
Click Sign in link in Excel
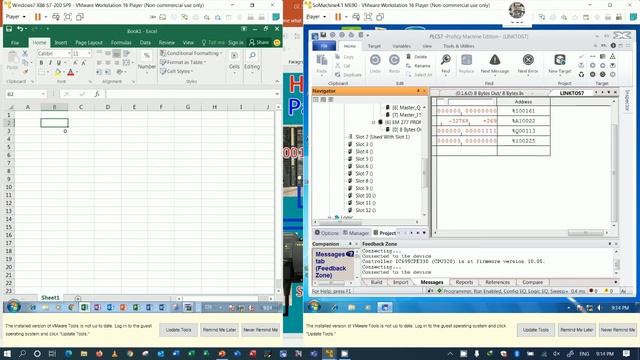coord(236,42)
